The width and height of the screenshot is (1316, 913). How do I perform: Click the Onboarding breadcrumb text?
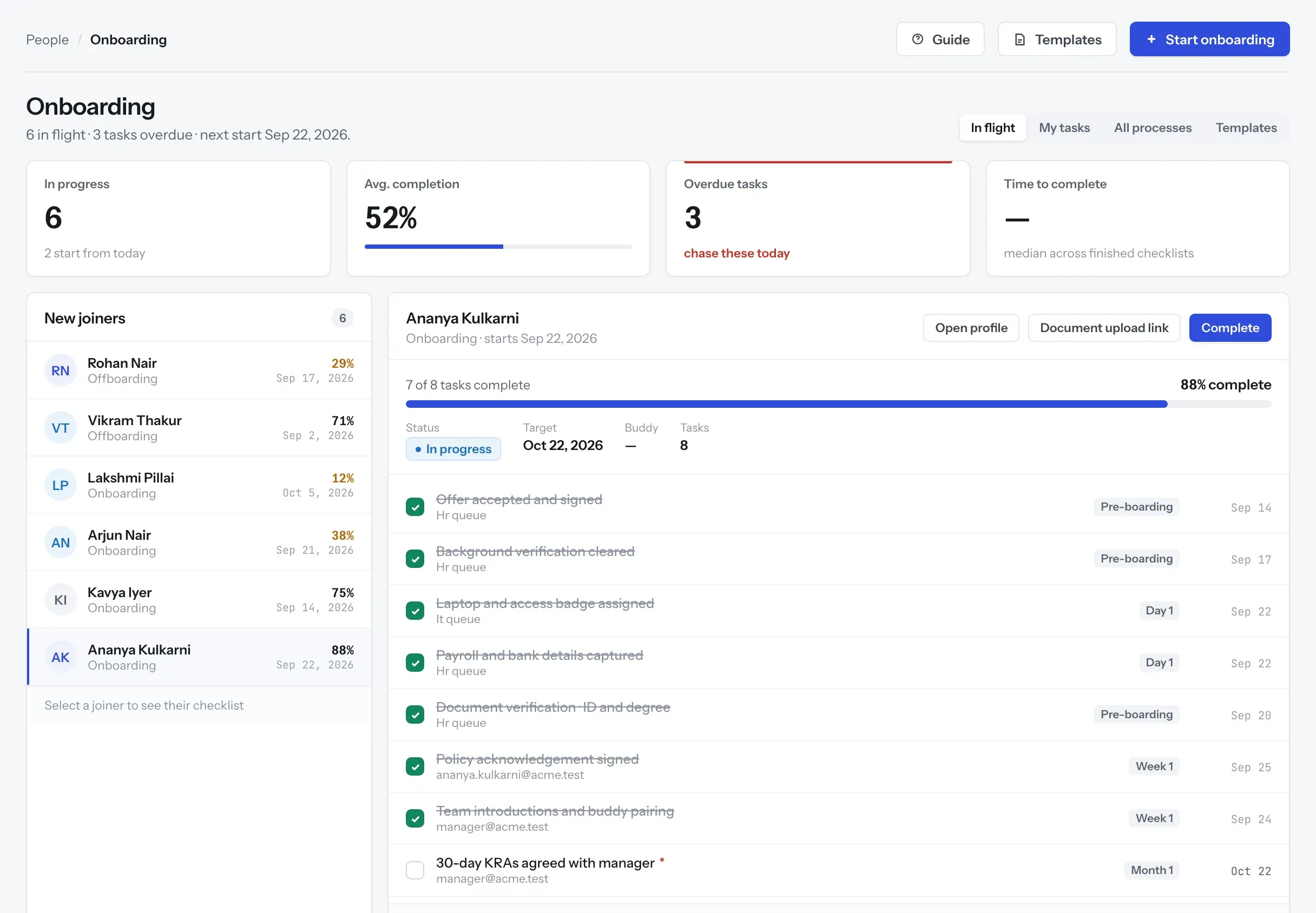click(x=128, y=39)
